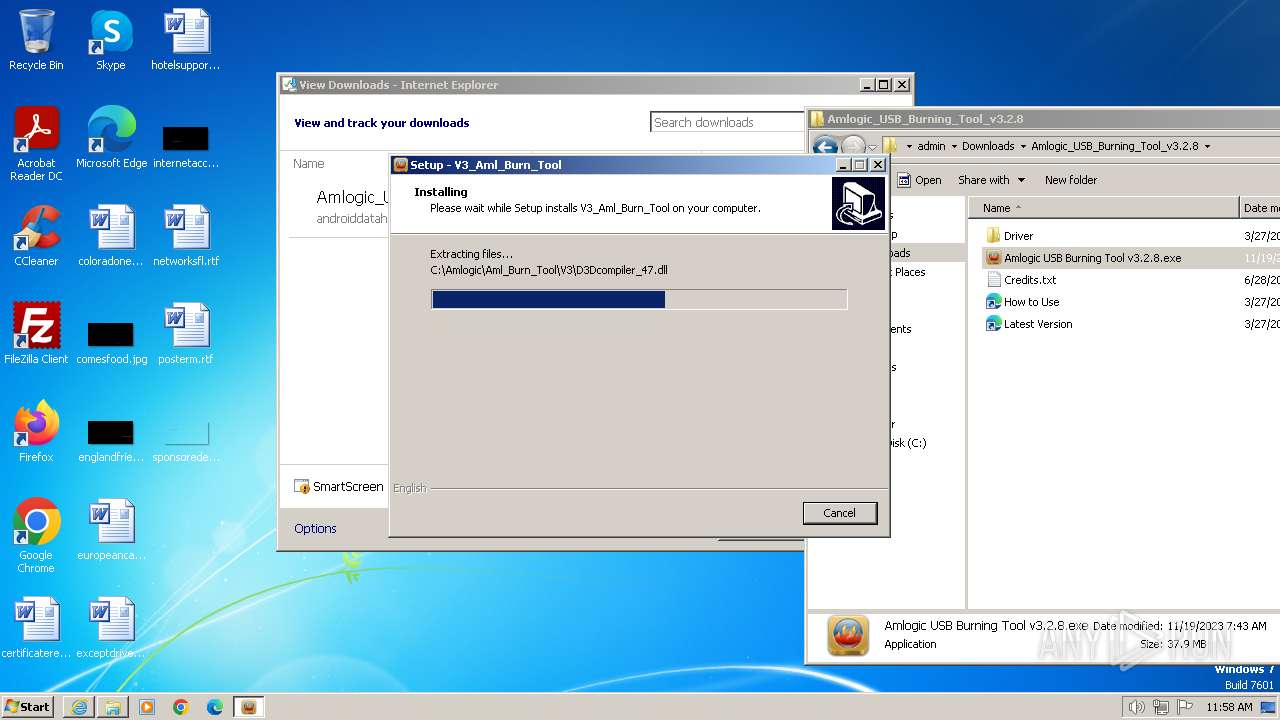This screenshot has height=720, width=1280.
Task: Click Internet Explorer taskbar icon
Action: (79, 707)
